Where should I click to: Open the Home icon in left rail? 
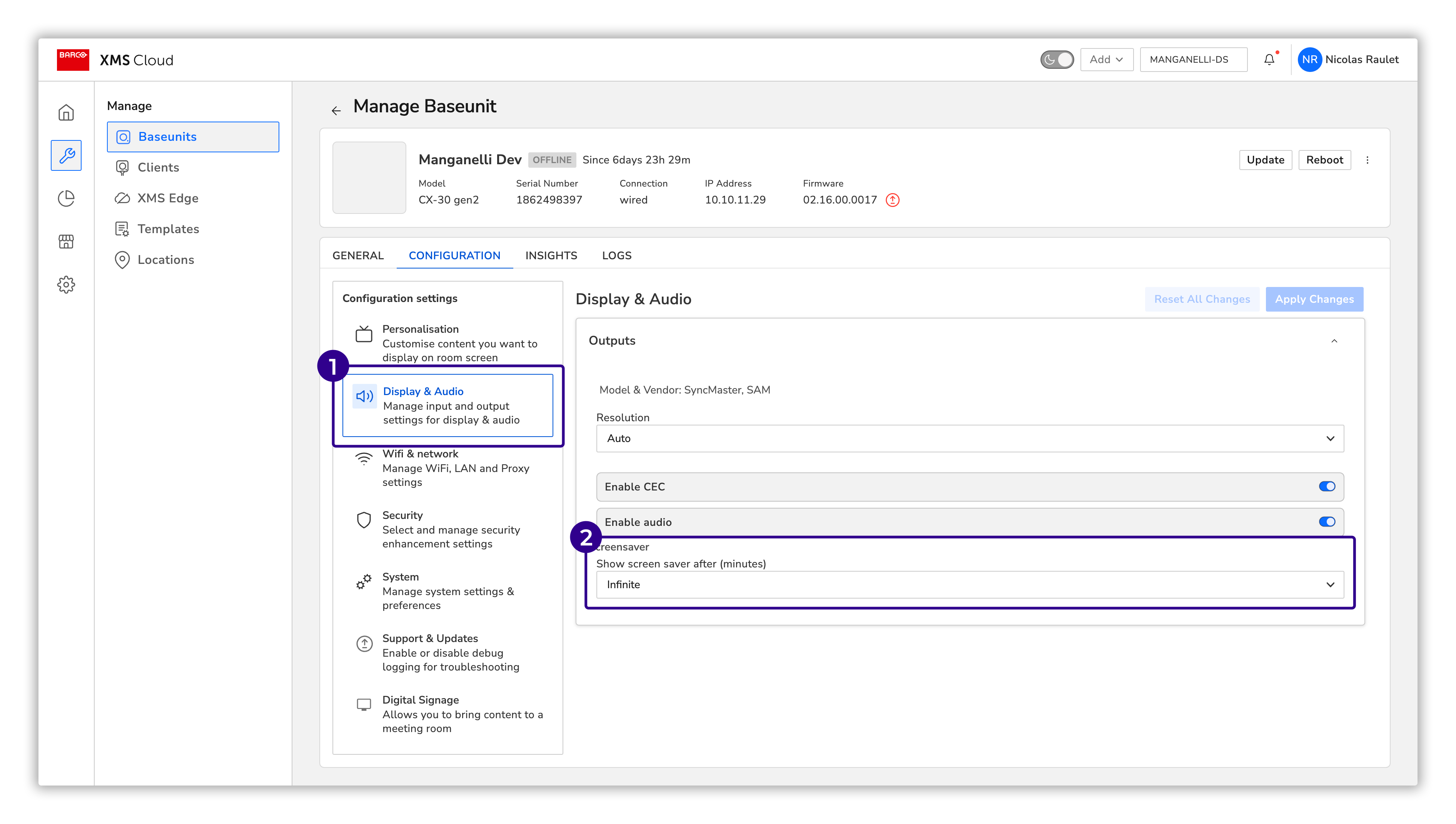click(x=66, y=113)
